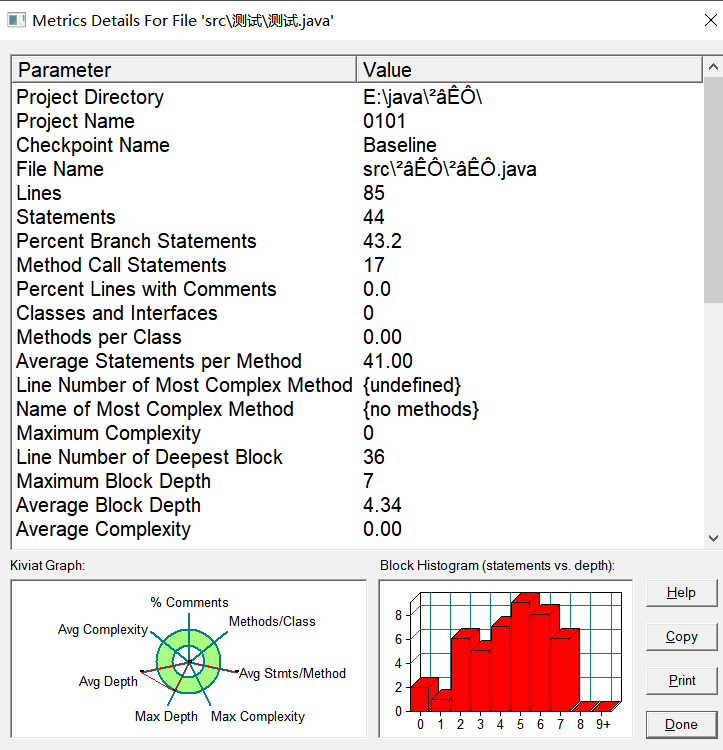Select Line Number of Deepest Block row
Image resolution: width=723 pixels, height=750 pixels.
tap(357, 457)
